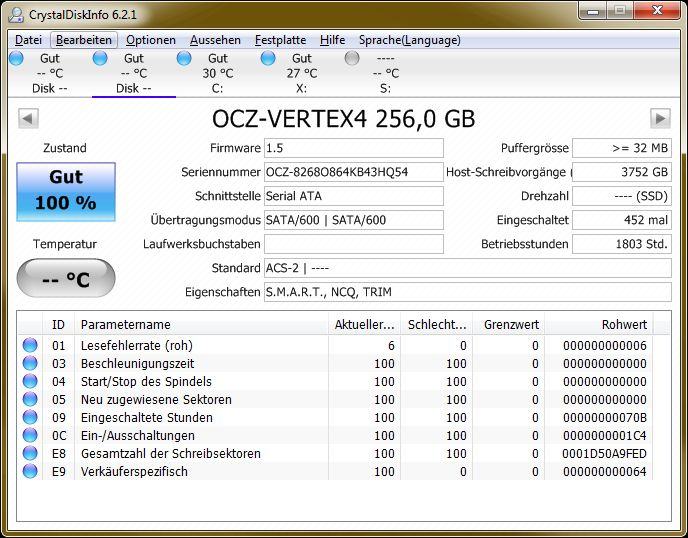Image resolution: width=688 pixels, height=538 pixels.
Task: Click the Seriennummer field
Action: (354, 172)
